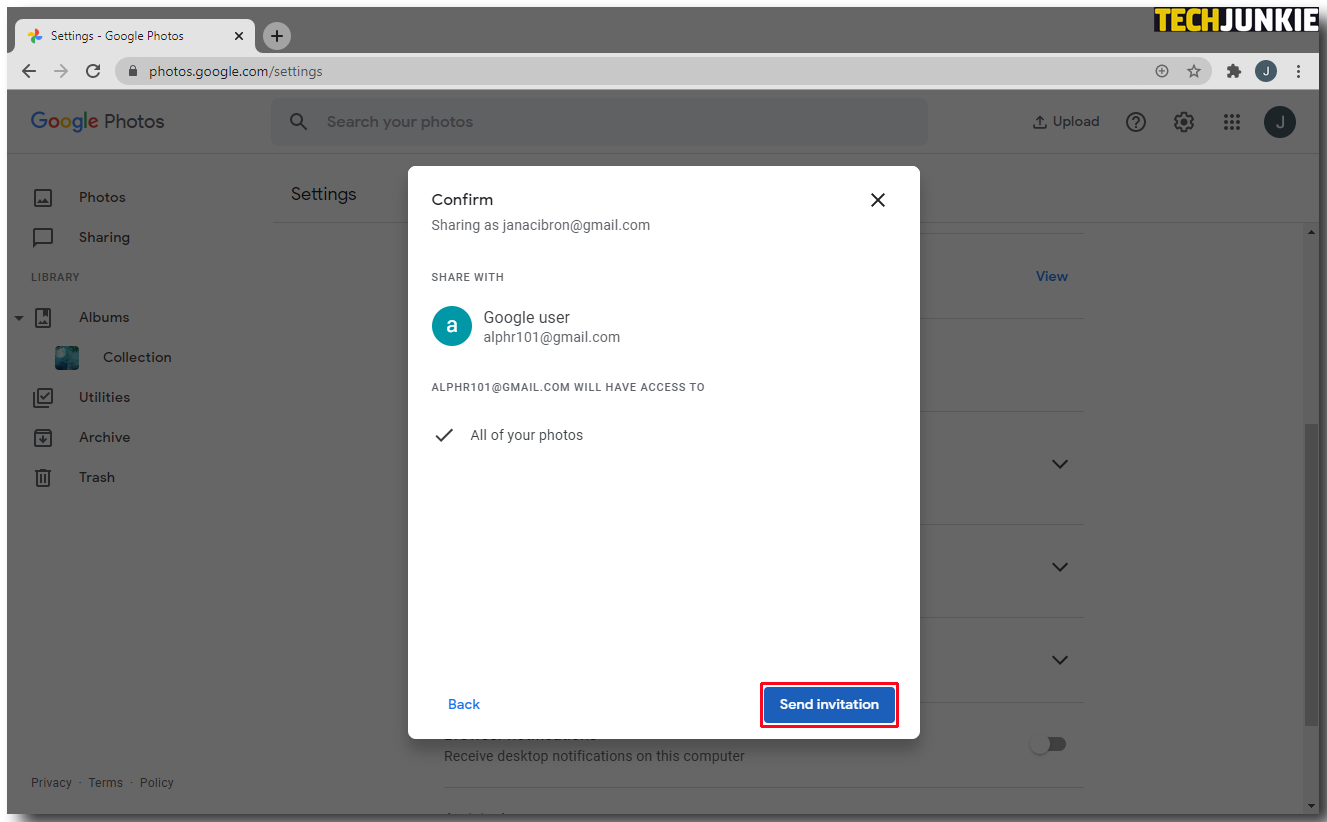Bookmark this page with star icon
Image resolution: width=1327 pixels, height=822 pixels.
[x=1193, y=71]
